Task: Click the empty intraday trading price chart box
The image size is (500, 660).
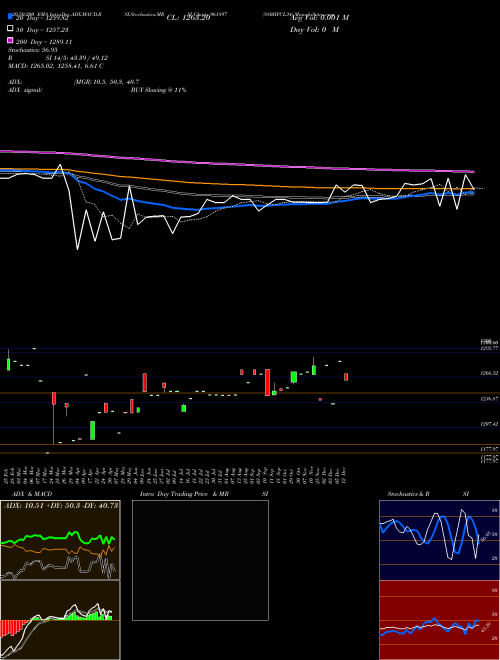Action: (200, 560)
